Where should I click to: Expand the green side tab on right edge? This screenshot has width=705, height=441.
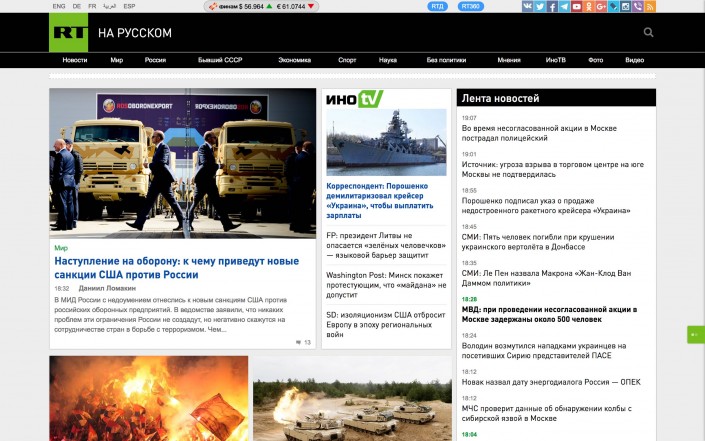click(x=696, y=335)
